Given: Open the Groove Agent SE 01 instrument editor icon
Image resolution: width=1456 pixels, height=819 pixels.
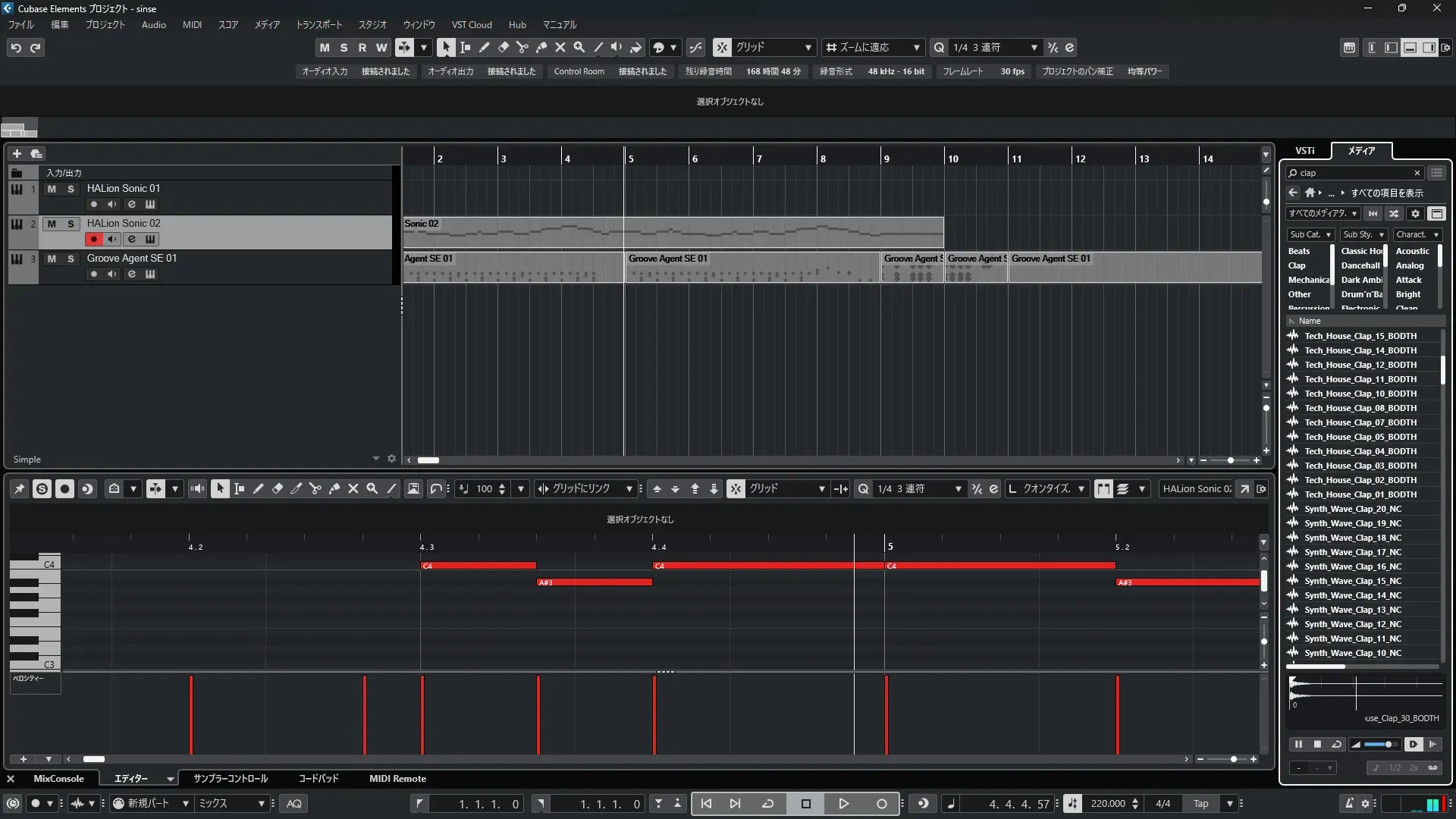Looking at the screenshot, I should click(x=150, y=275).
